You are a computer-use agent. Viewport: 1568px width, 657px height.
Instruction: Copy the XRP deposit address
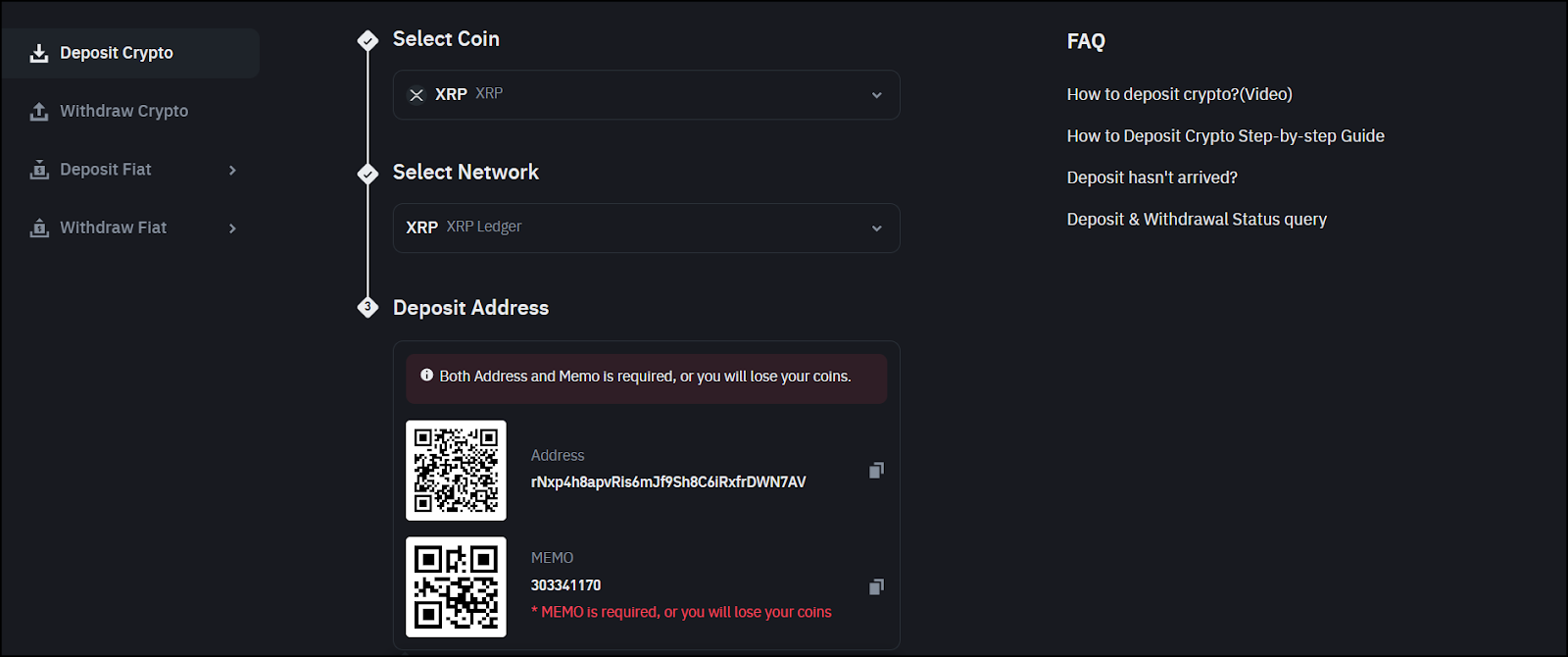[876, 471]
